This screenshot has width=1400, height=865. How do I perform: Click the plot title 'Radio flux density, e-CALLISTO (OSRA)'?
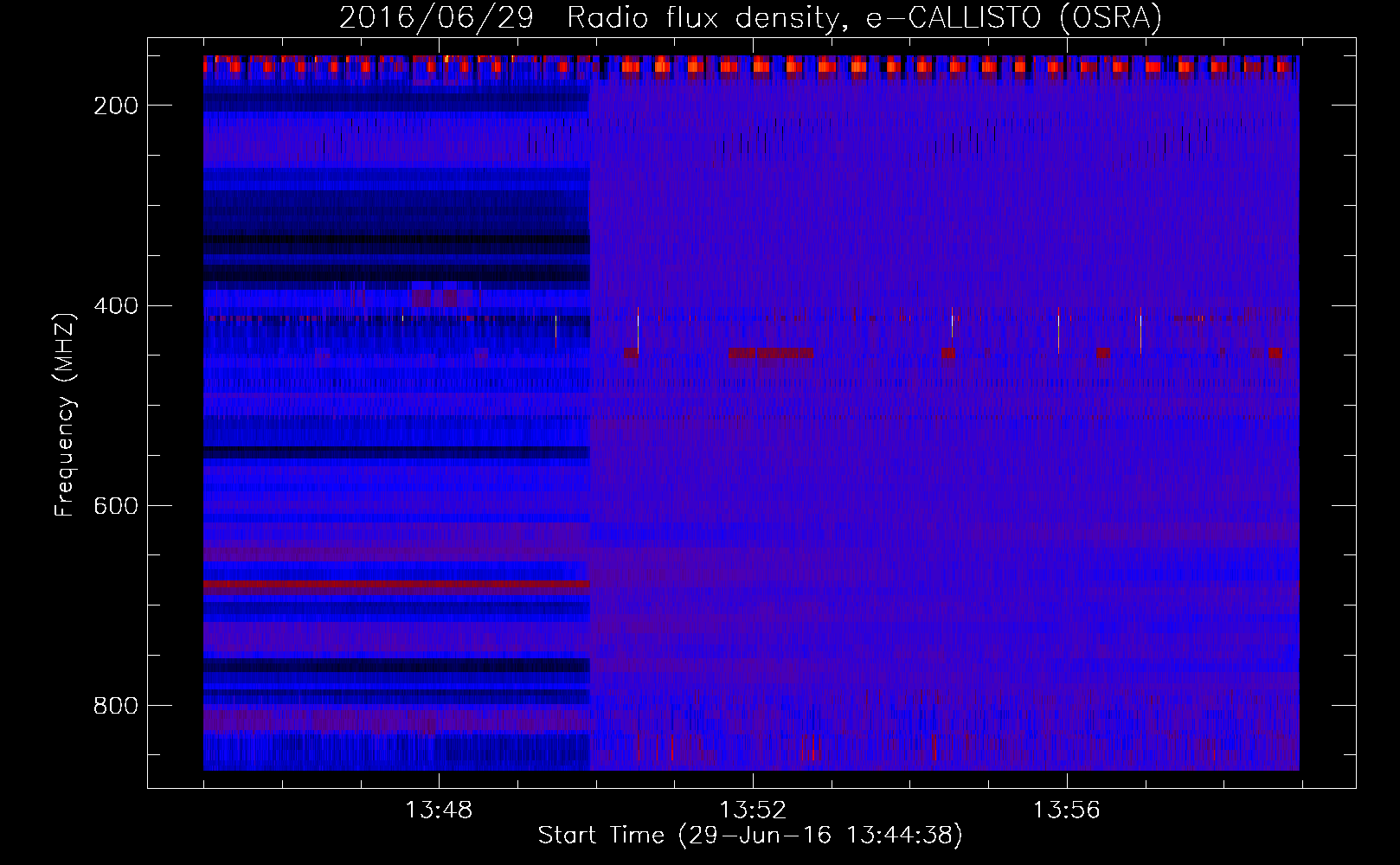864,18
